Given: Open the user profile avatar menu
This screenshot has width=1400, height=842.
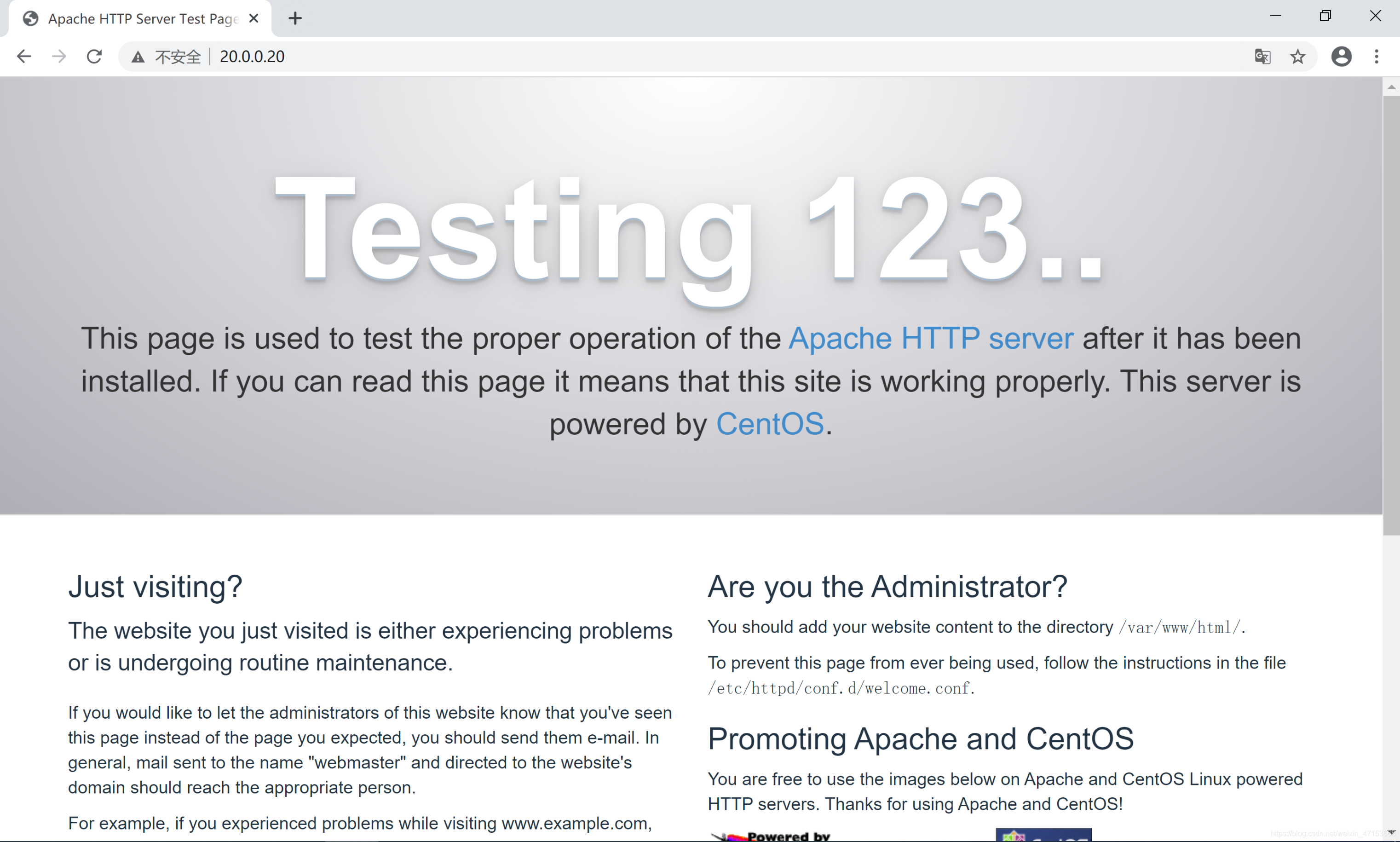Looking at the screenshot, I should coord(1341,56).
